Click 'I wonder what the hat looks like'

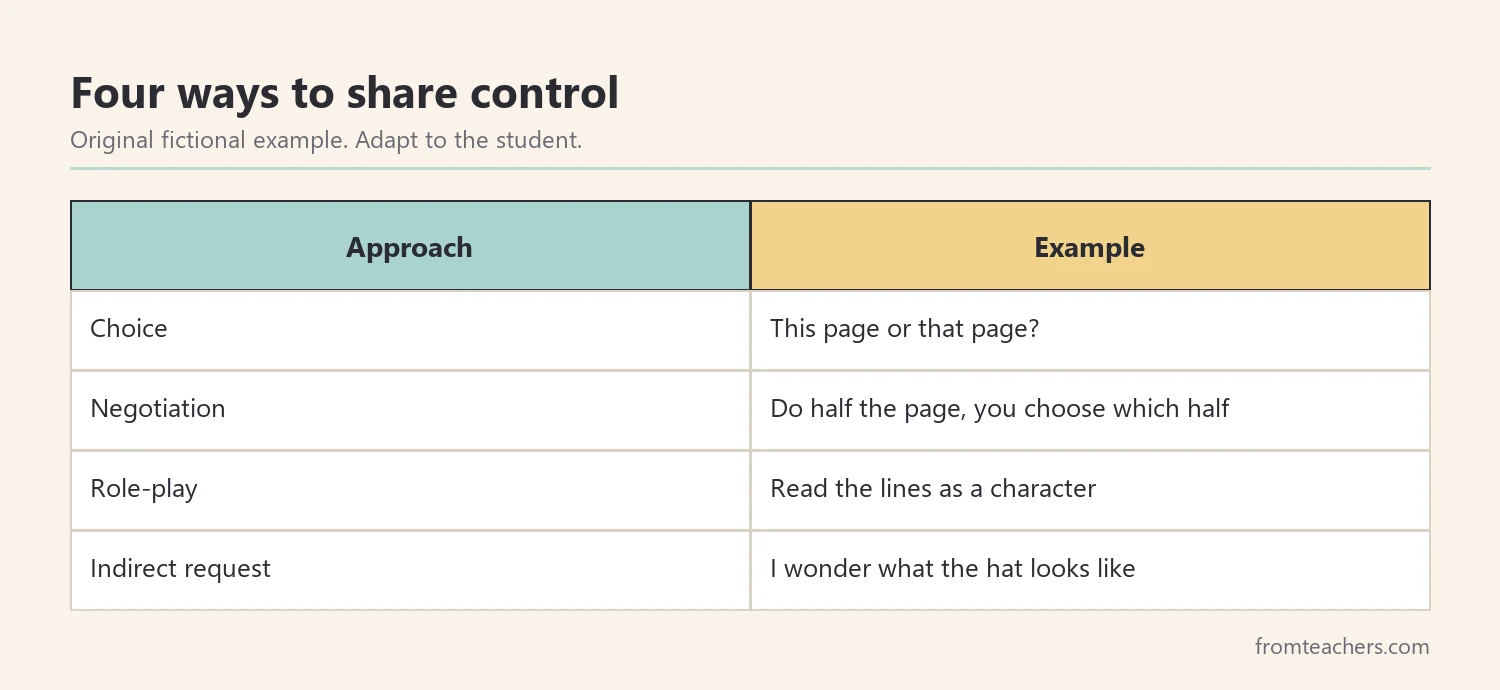[x=953, y=569]
